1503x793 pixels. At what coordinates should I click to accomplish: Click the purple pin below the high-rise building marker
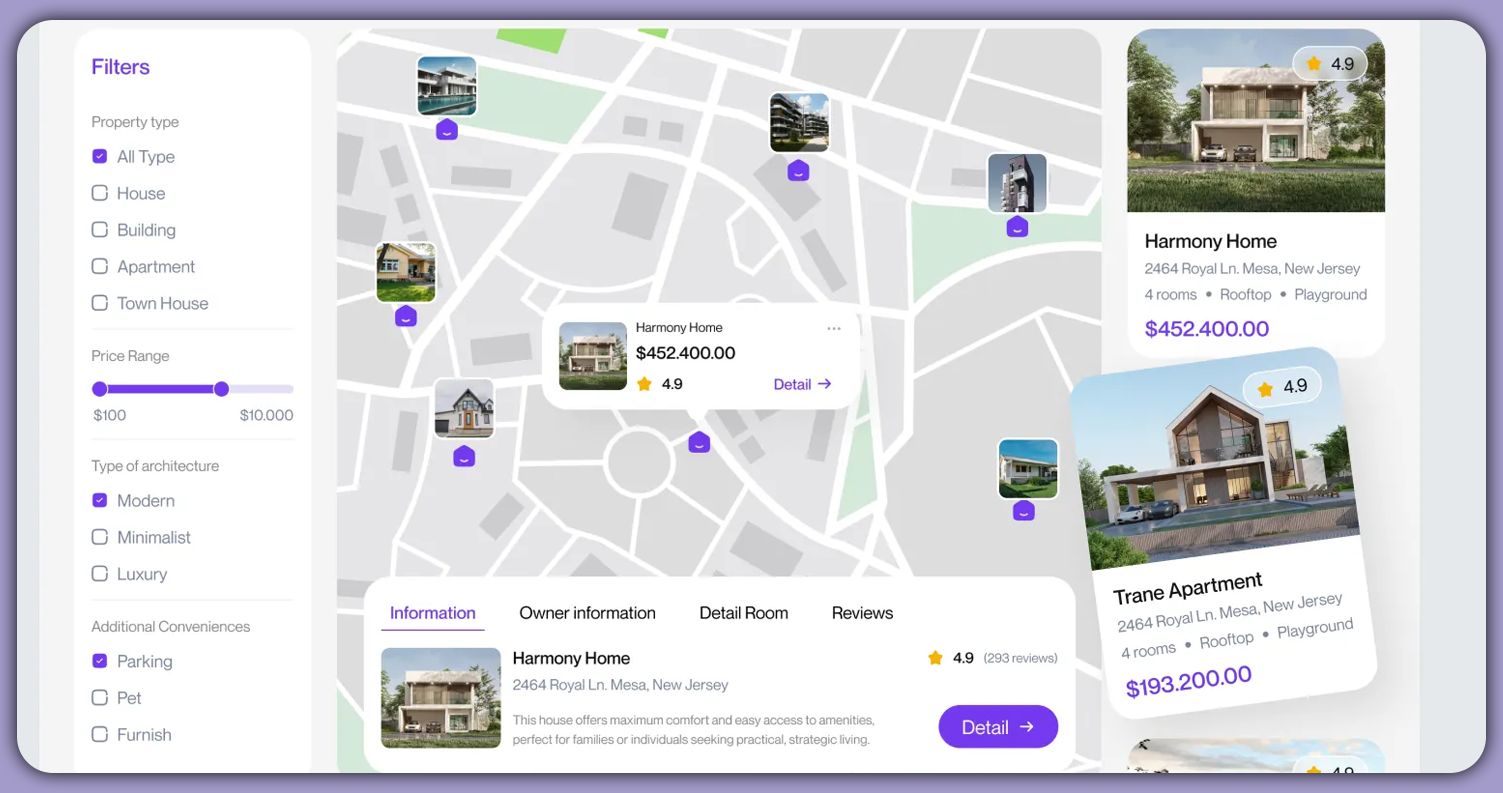click(1017, 227)
